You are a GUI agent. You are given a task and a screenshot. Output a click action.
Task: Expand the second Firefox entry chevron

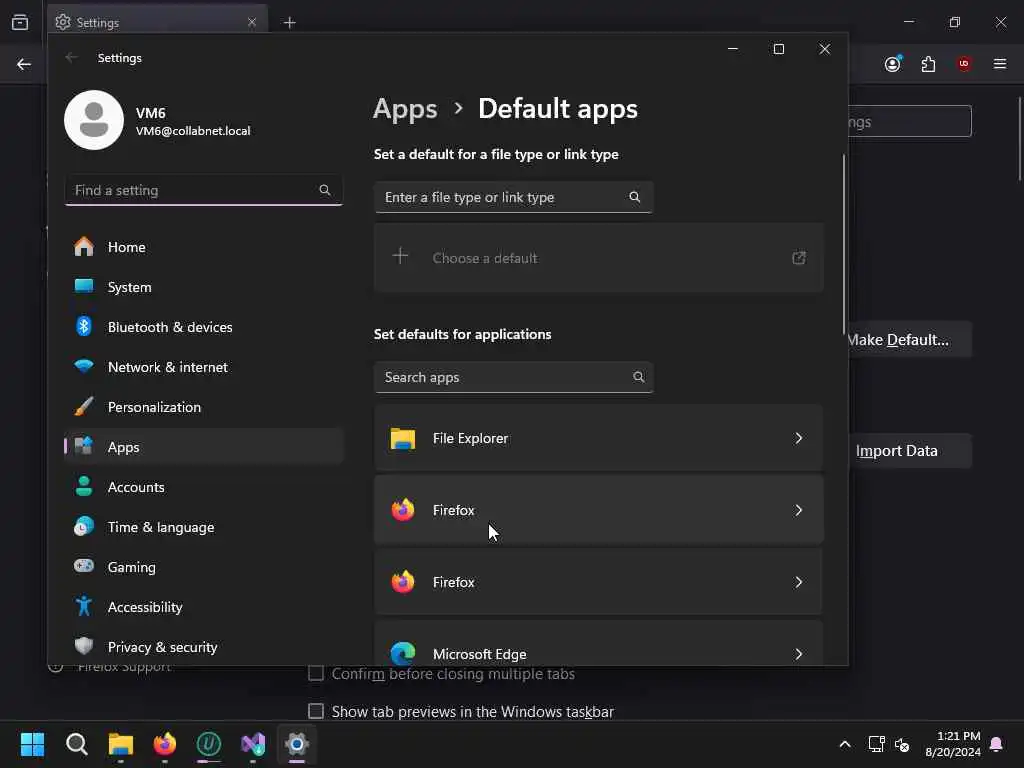799,582
